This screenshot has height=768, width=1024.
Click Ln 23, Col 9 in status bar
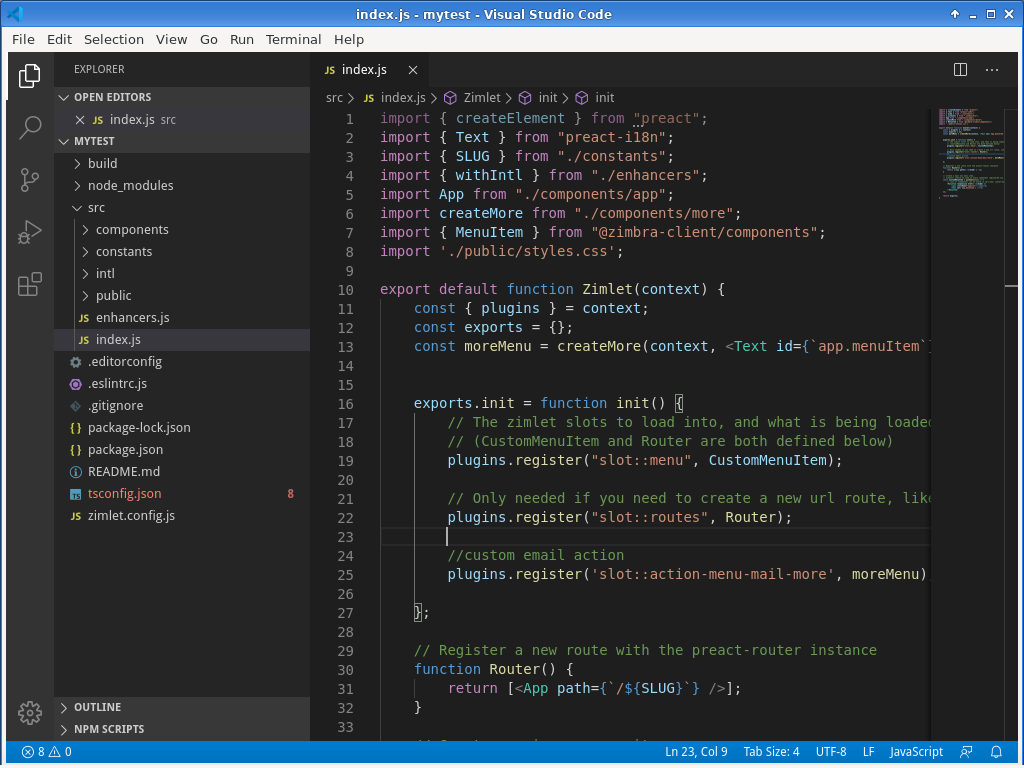tap(696, 752)
